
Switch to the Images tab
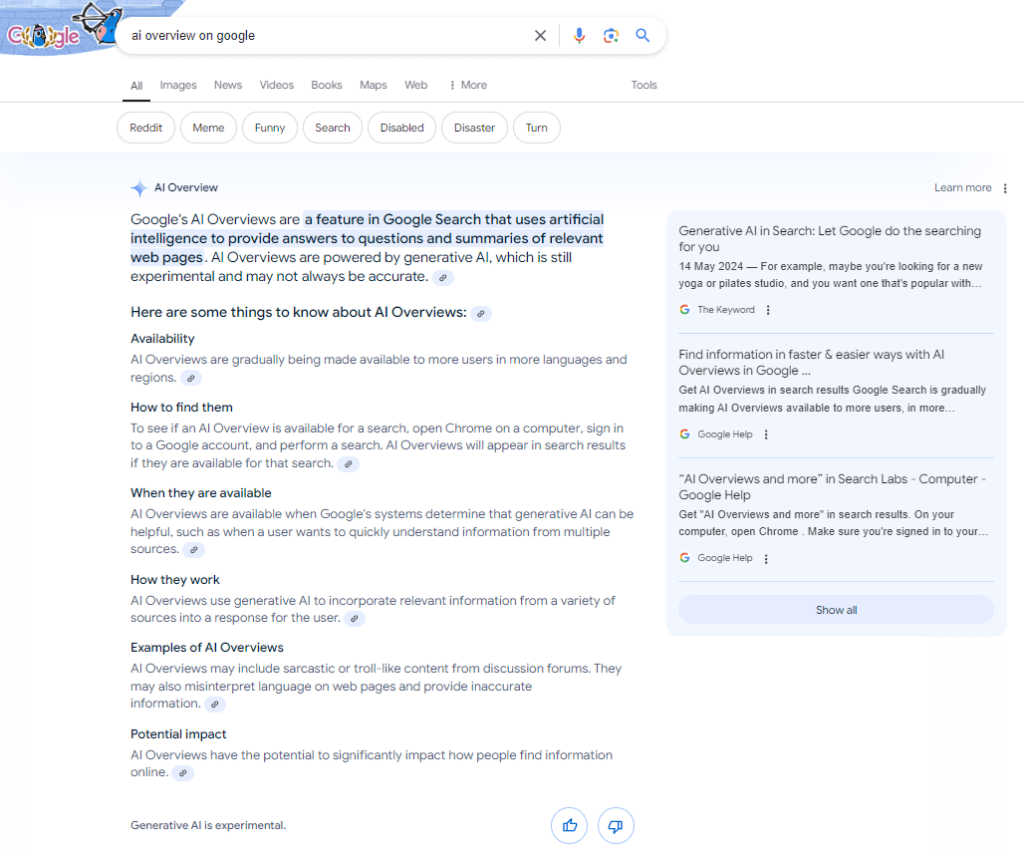point(178,85)
